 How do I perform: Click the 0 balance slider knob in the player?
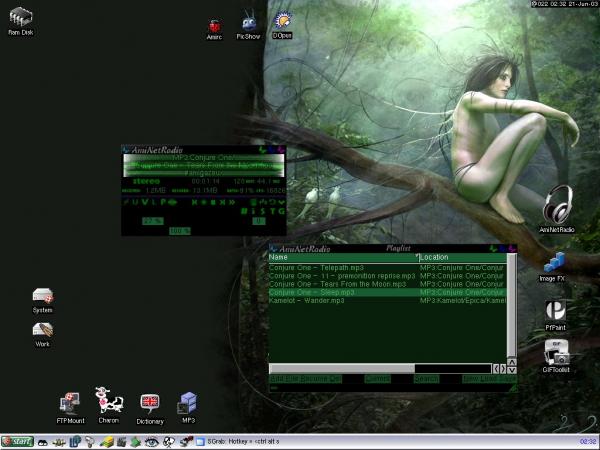(x=259, y=221)
